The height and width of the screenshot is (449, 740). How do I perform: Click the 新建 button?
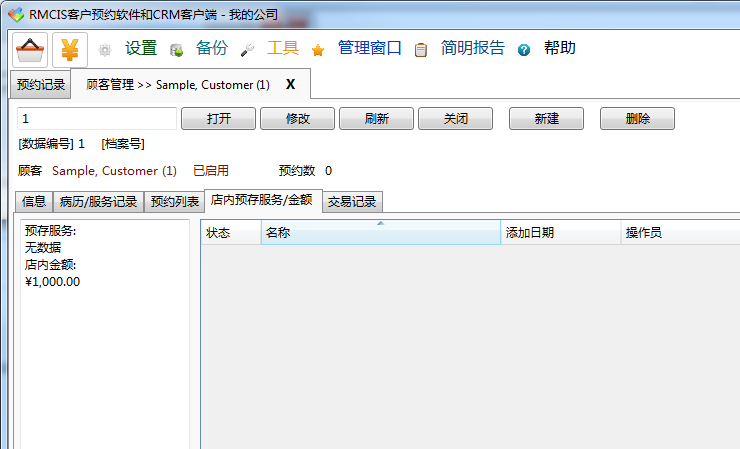(x=547, y=119)
